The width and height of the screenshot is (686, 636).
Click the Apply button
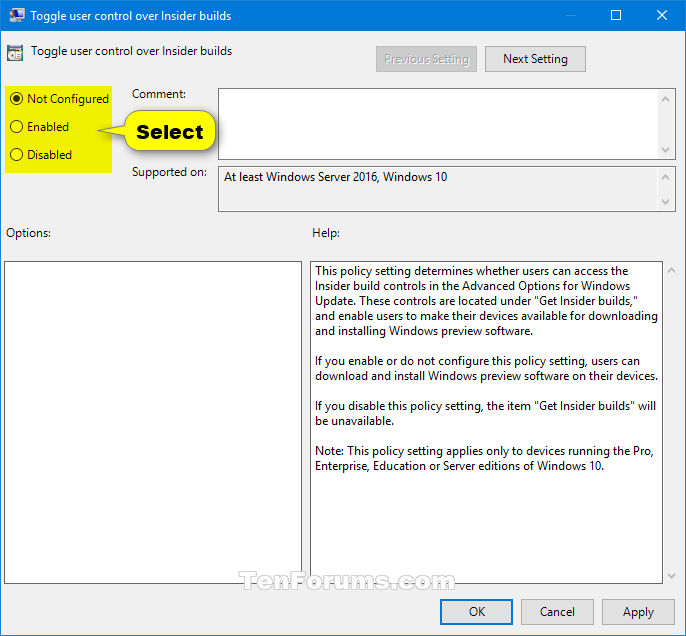click(638, 612)
